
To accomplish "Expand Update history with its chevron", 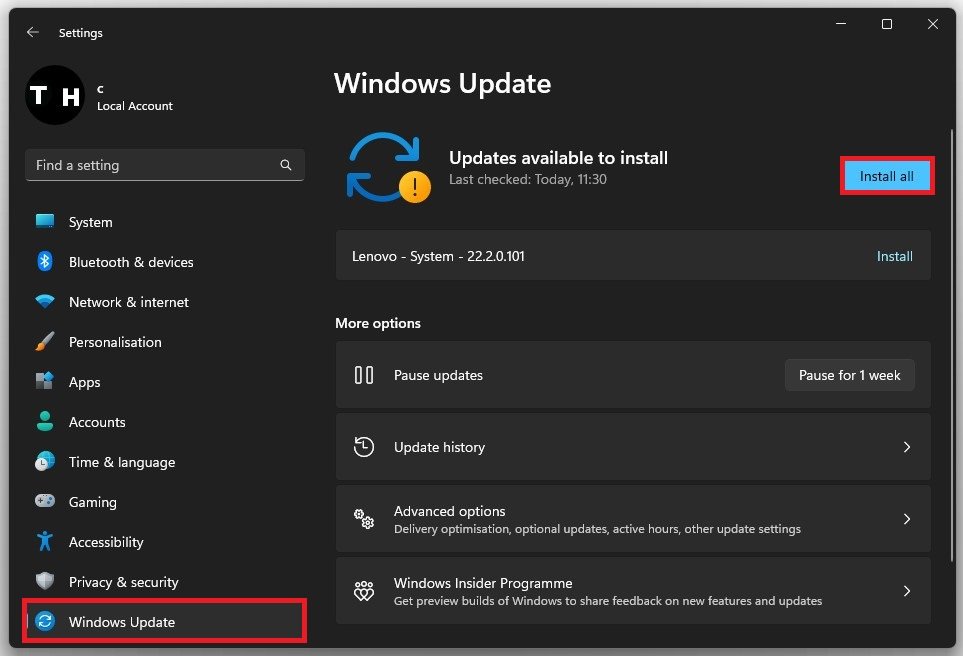I will (x=907, y=447).
